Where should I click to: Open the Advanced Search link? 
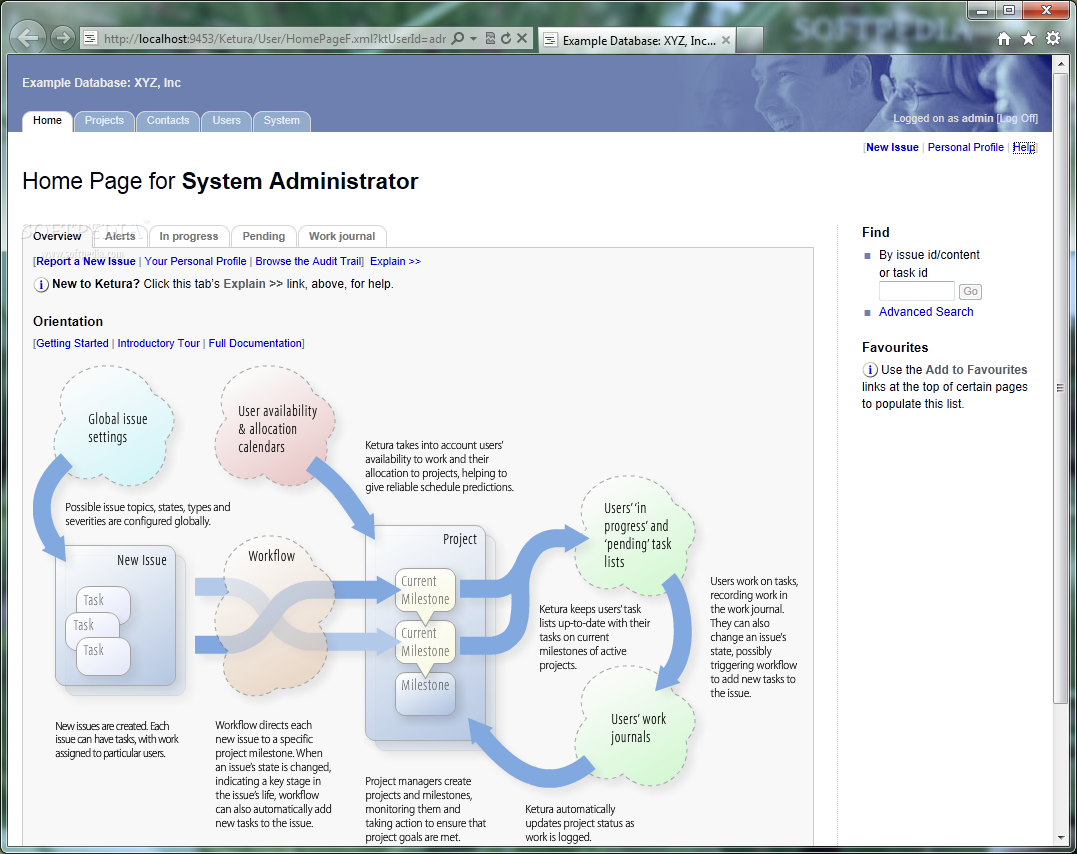tap(926, 312)
